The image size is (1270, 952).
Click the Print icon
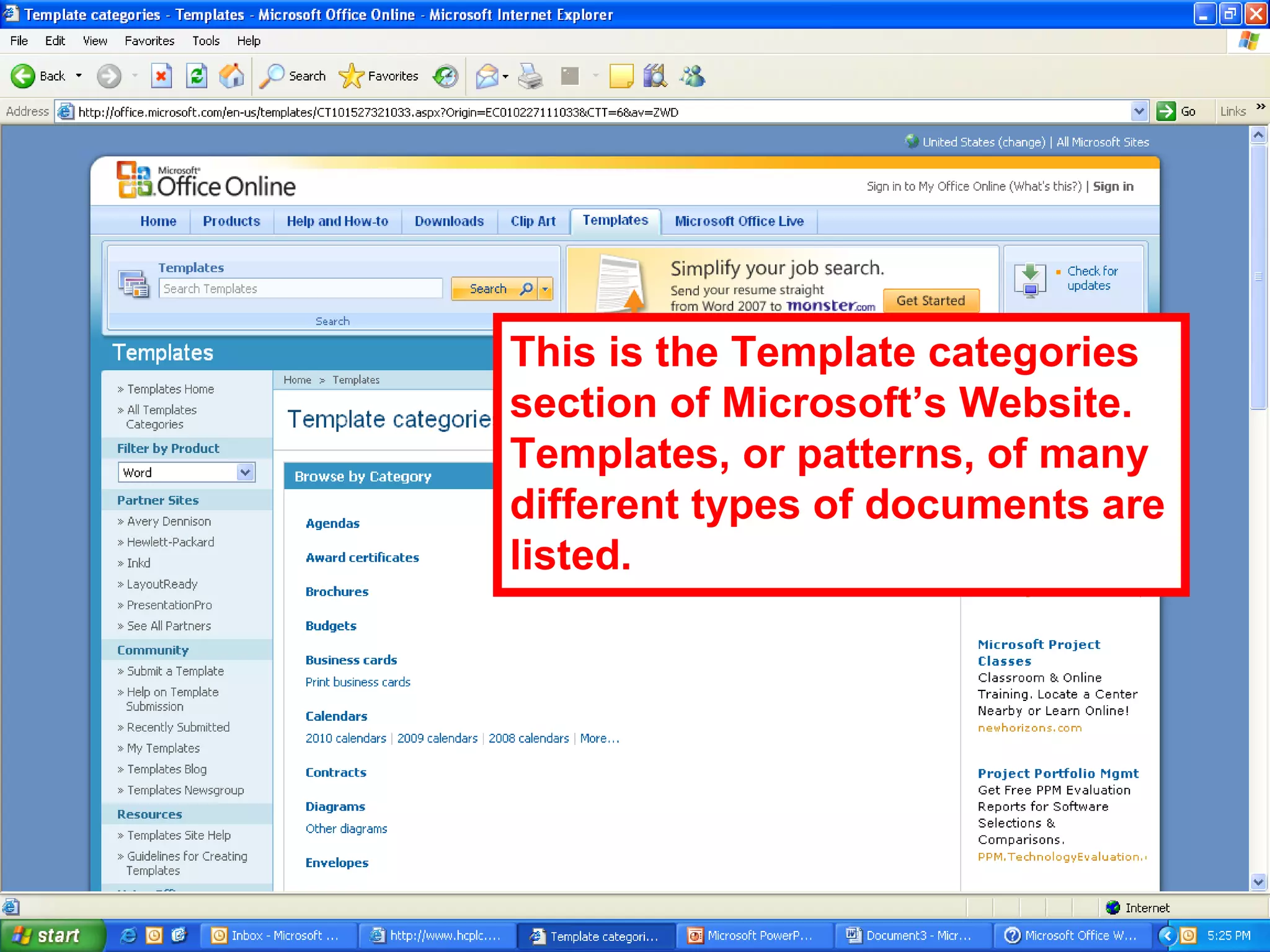tap(531, 76)
